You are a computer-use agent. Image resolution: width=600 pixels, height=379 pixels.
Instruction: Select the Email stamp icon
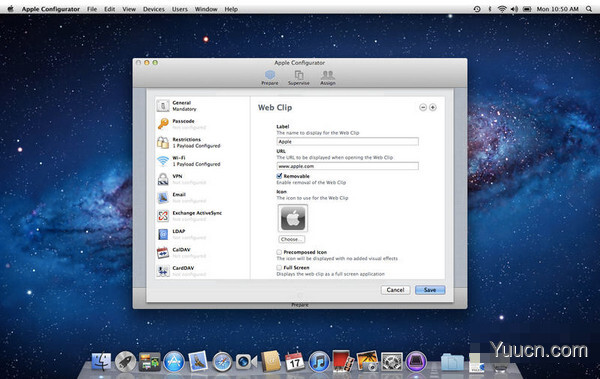(x=163, y=197)
